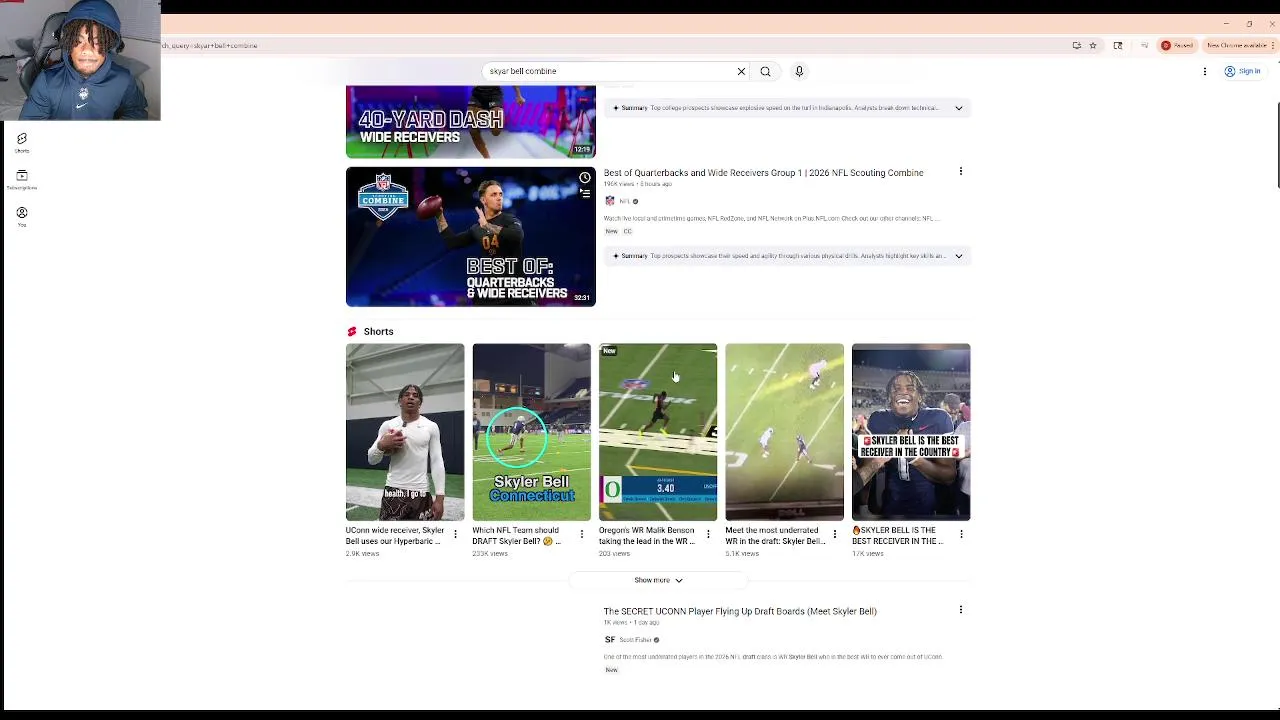Viewport: 1280px width, 720px height.
Task: Open options for SECRET UCONN Player video
Action: click(x=961, y=610)
